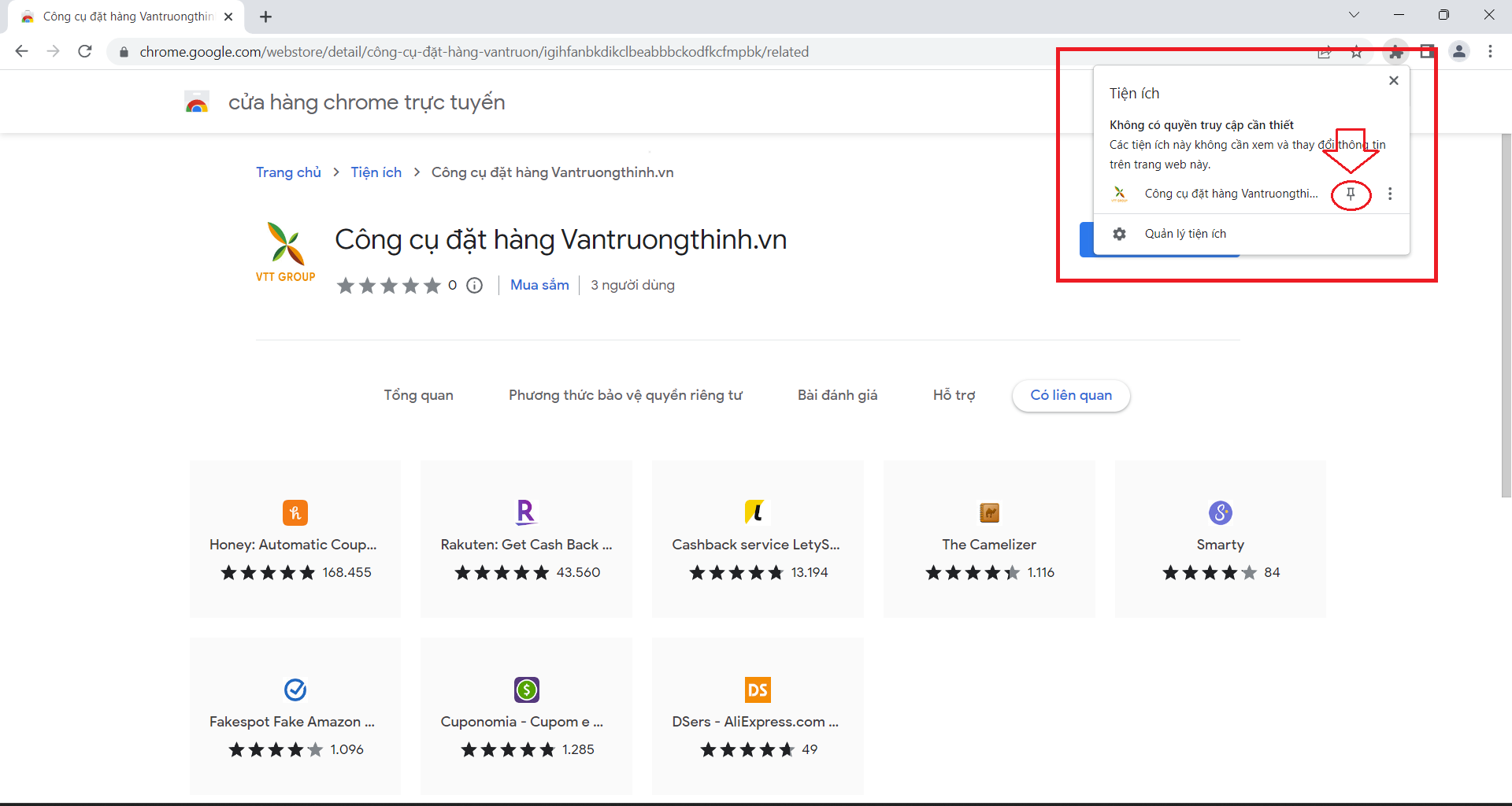
Task: Switch to the Tổng quan tab
Action: pos(418,395)
